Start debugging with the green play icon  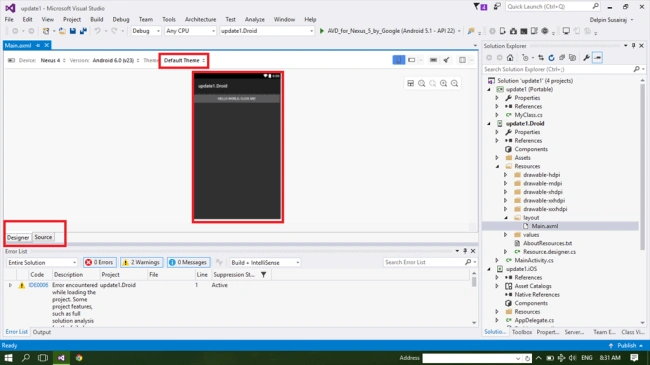tap(322, 31)
